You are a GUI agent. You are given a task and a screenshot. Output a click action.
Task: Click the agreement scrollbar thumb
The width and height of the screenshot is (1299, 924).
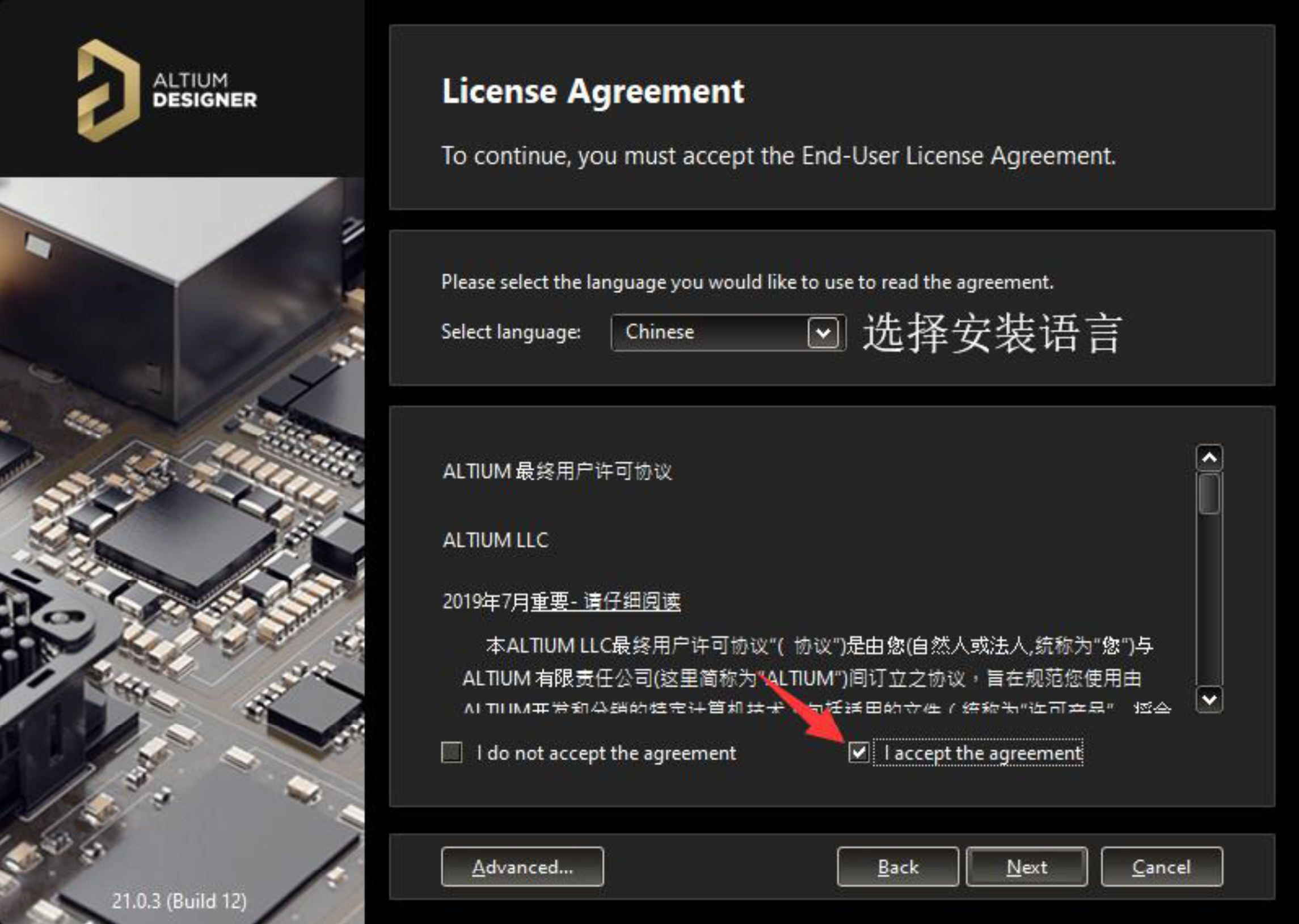coord(1210,493)
